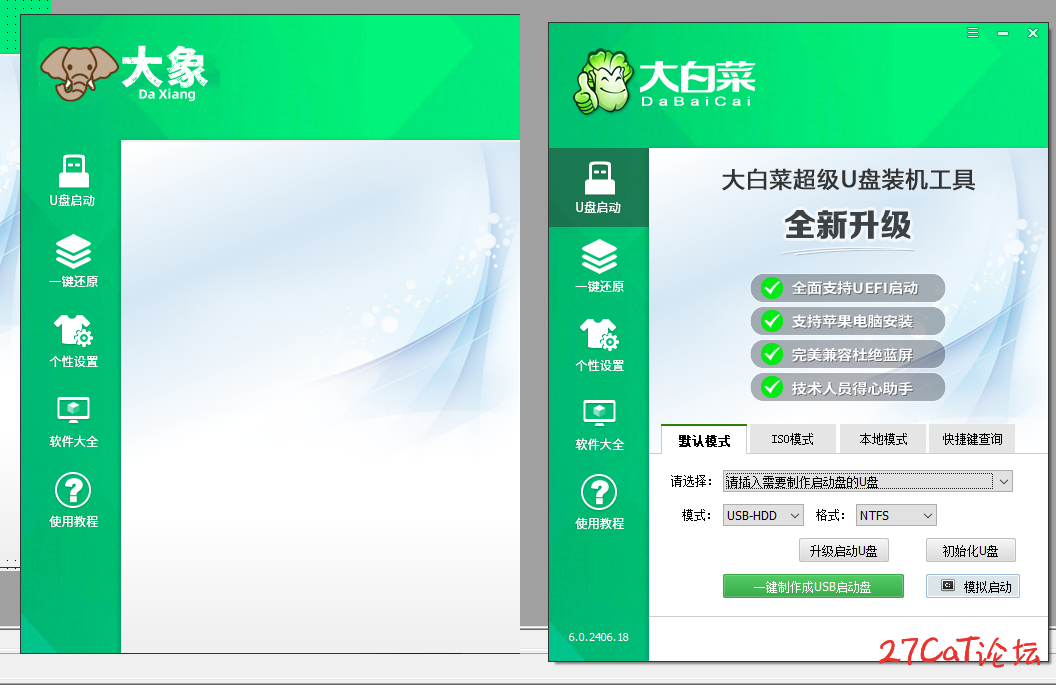1056x693 pixels.
Task: Open 使用教程 help in the DaBaiCai sidebar
Action: click(599, 503)
